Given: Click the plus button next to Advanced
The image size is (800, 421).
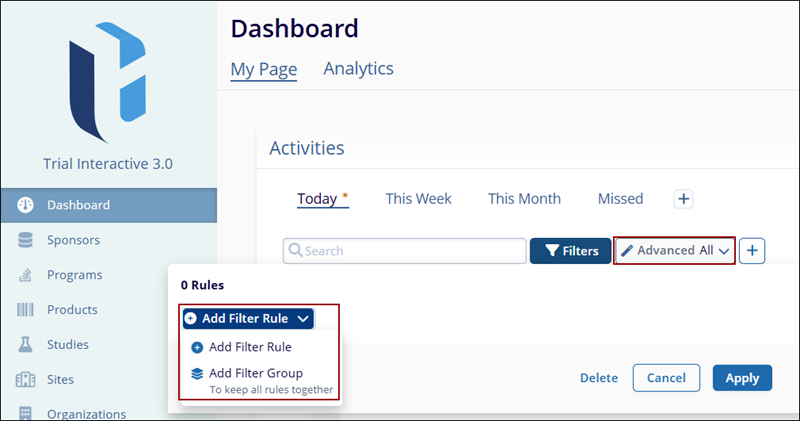Looking at the screenshot, I should click(x=752, y=251).
